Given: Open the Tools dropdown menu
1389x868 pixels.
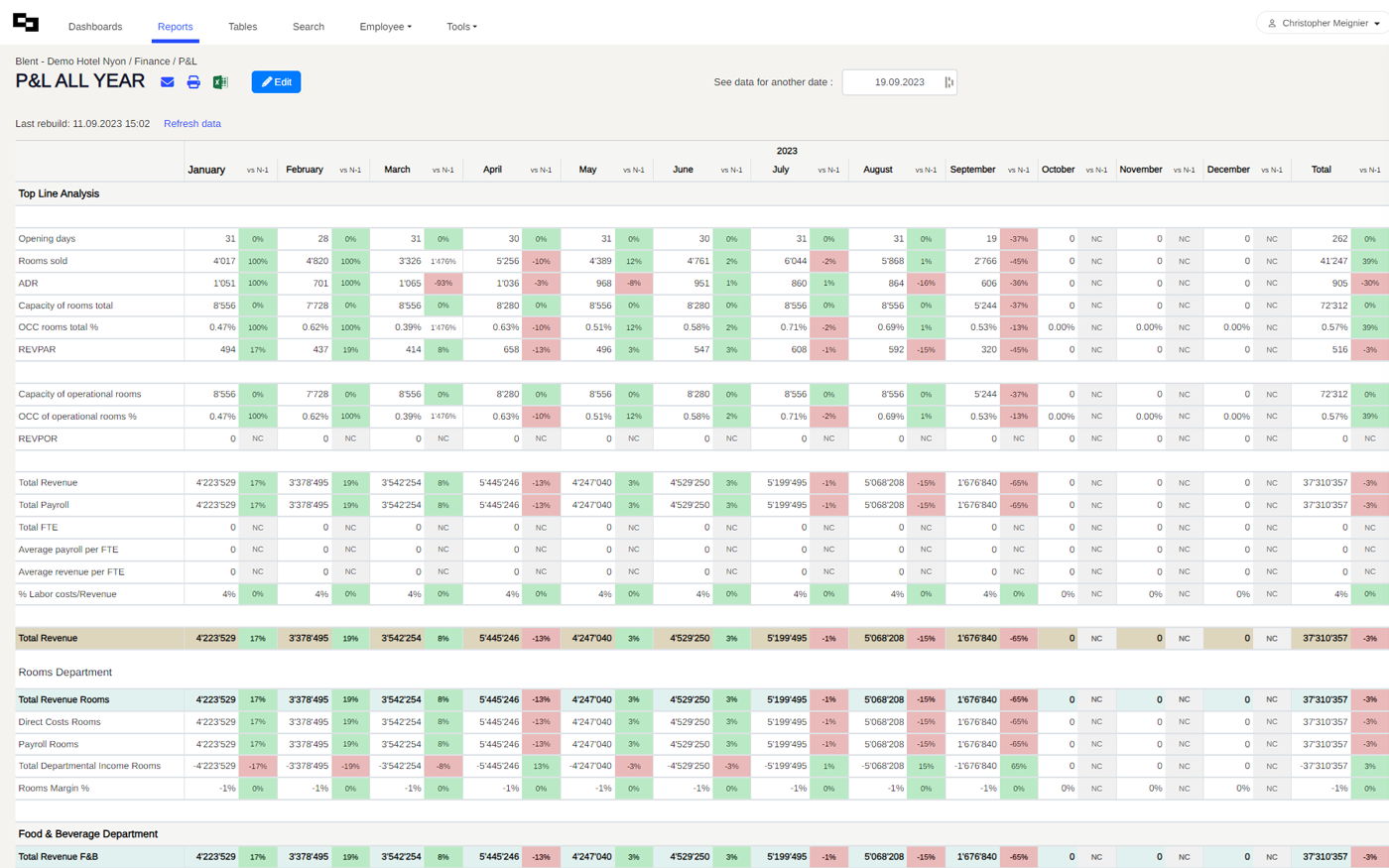Looking at the screenshot, I should click(x=461, y=27).
